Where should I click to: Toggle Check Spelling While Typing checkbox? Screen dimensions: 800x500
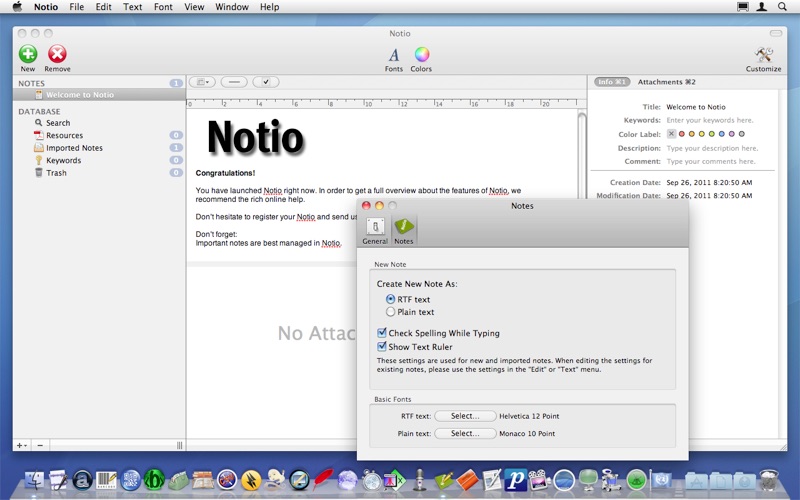(x=382, y=333)
